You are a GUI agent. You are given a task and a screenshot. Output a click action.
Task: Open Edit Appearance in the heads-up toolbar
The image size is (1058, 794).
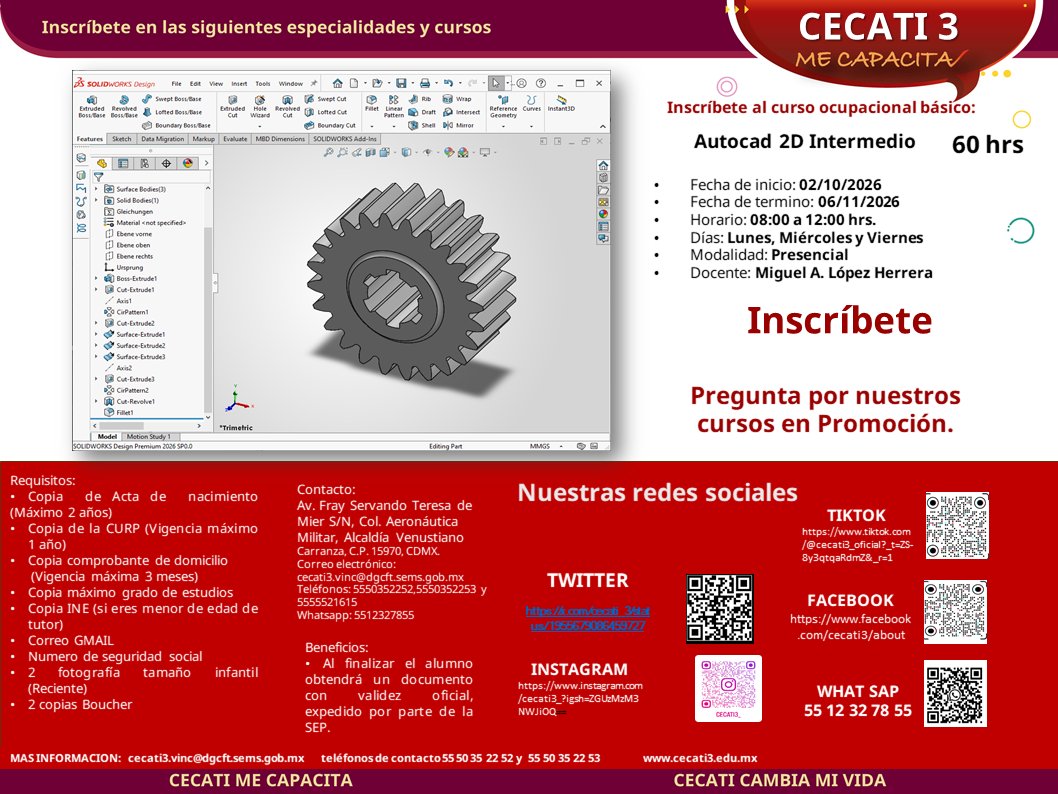pos(448,152)
